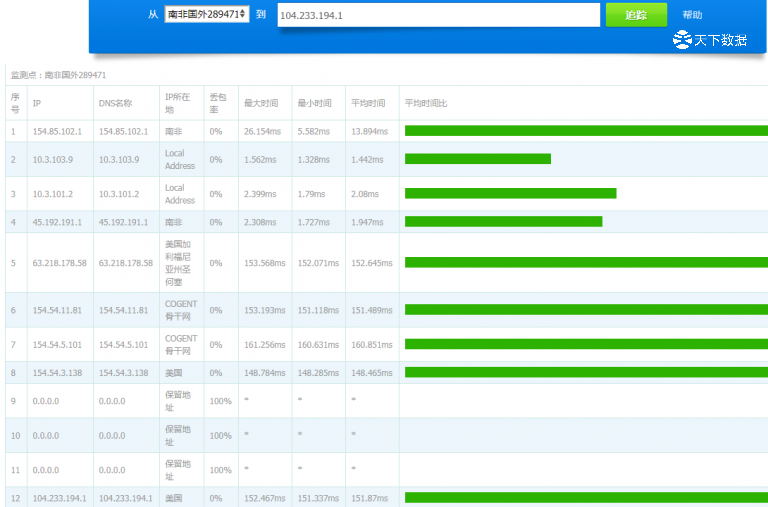Open the 帮助 help link

[692, 16]
